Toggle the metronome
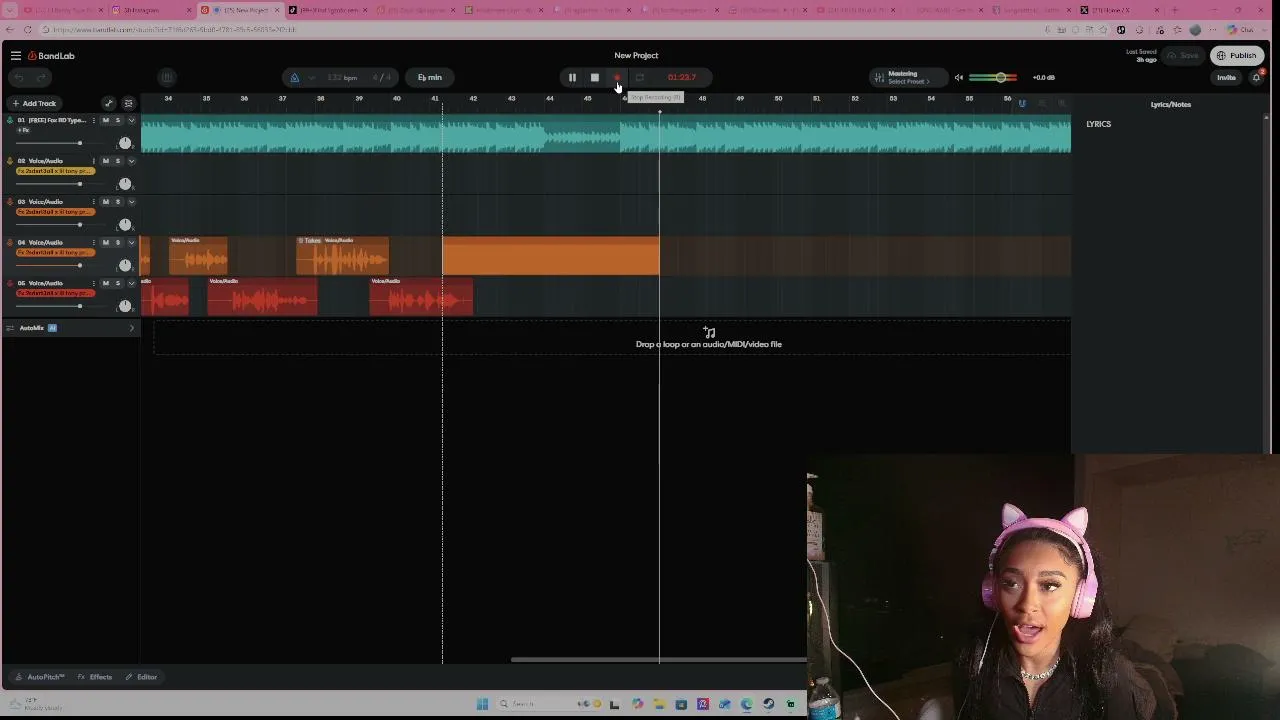 click(294, 77)
